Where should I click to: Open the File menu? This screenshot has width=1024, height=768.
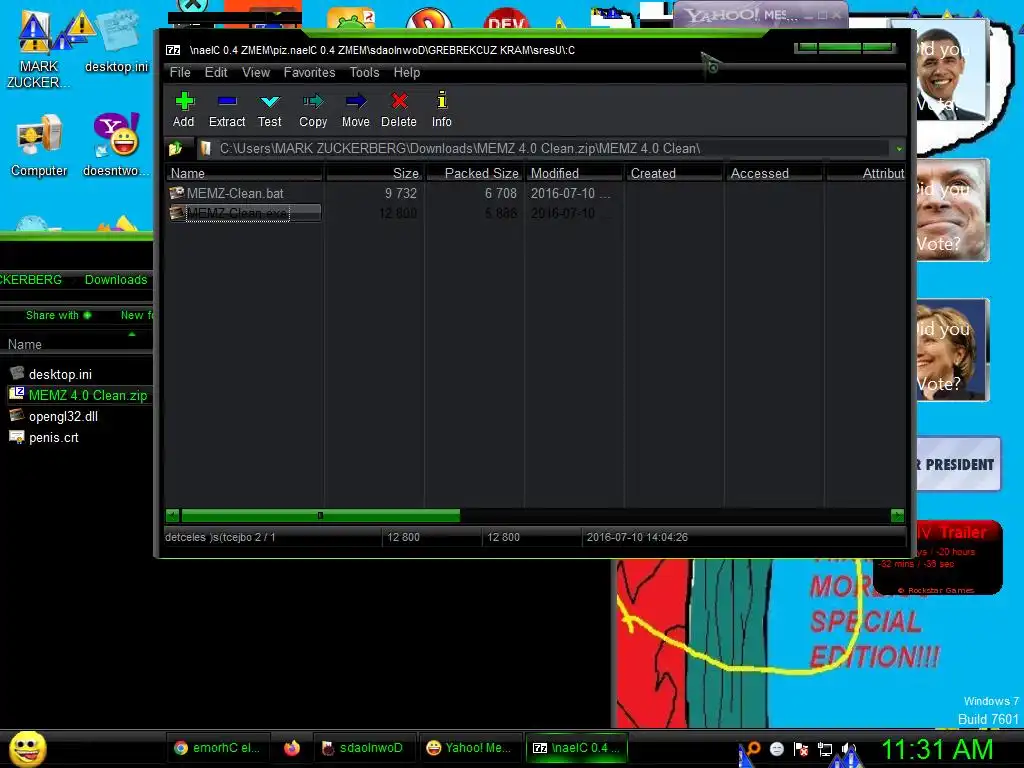pyautogui.click(x=180, y=72)
